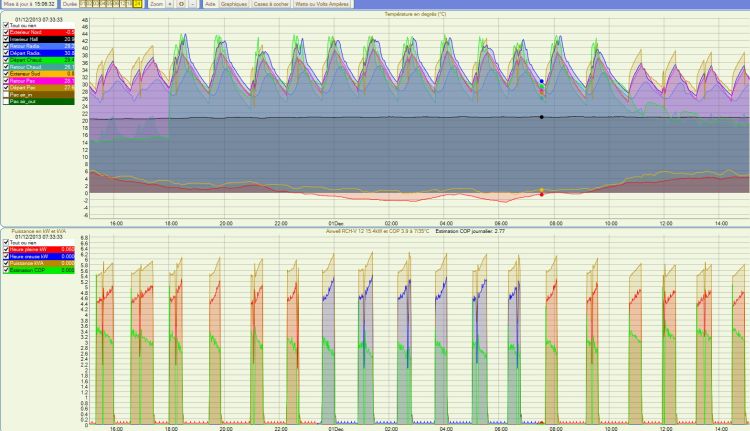Click the Mise à jour time field

click(43, 4)
